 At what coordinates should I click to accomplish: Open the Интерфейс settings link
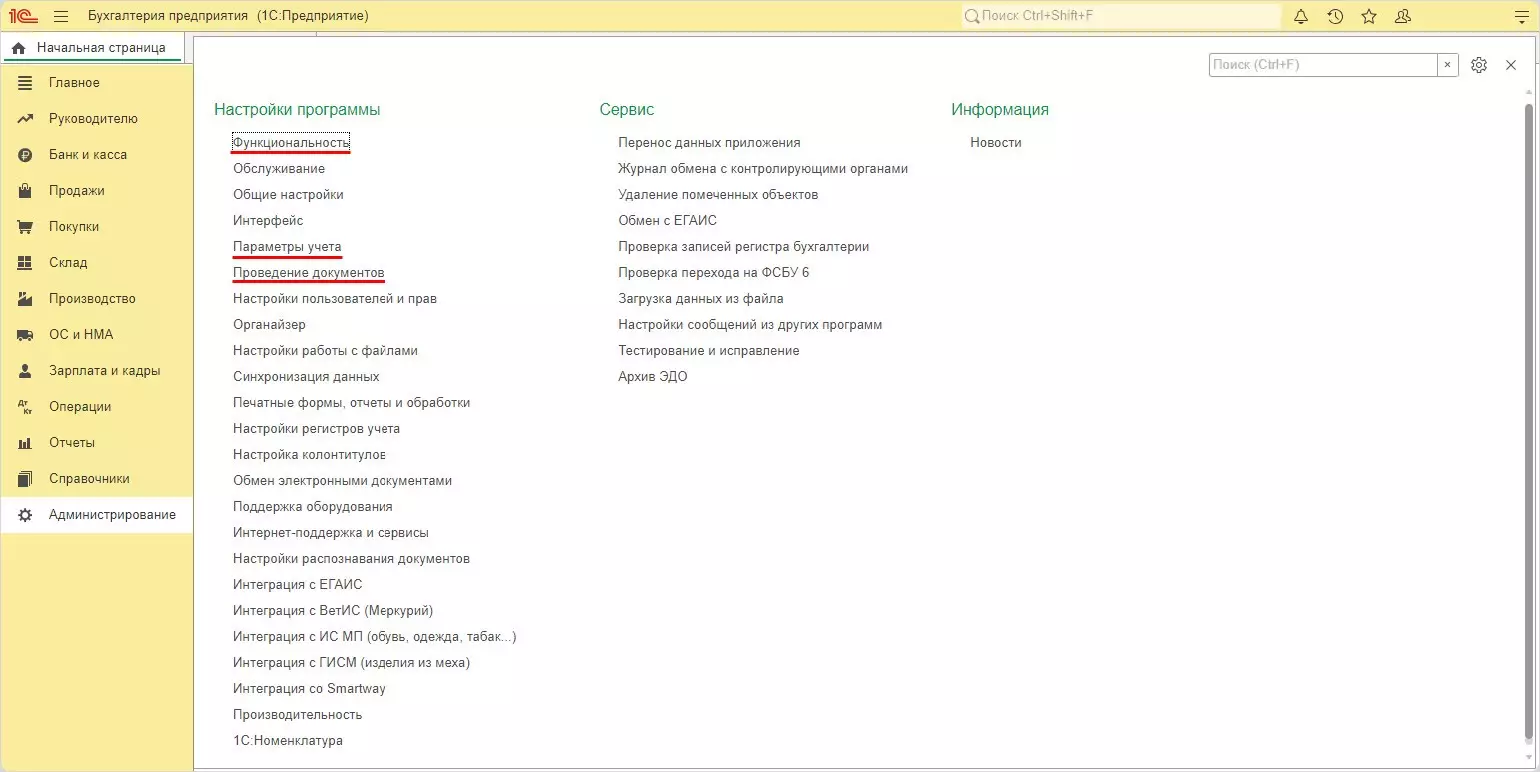point(268,221)
